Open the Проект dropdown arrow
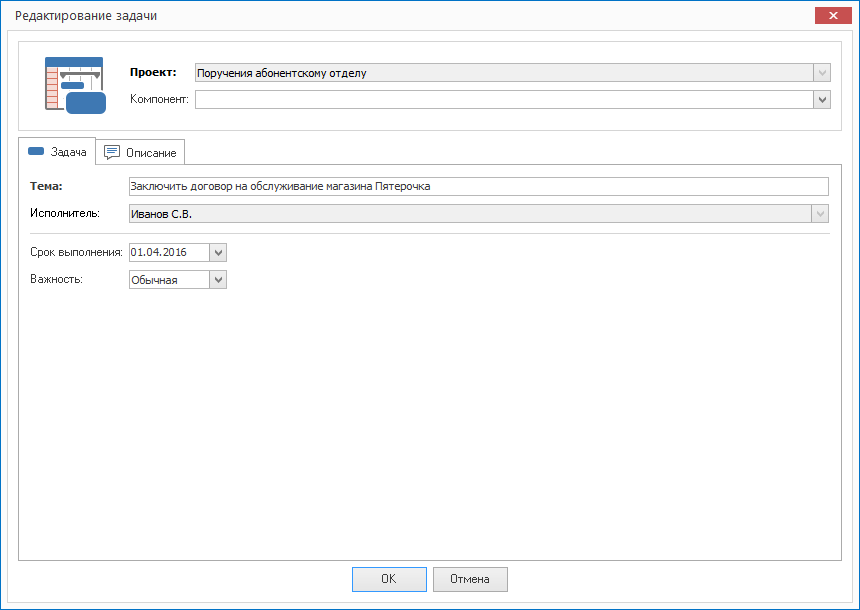The height and width of the screenshot is (610, 860). (822, 72)
